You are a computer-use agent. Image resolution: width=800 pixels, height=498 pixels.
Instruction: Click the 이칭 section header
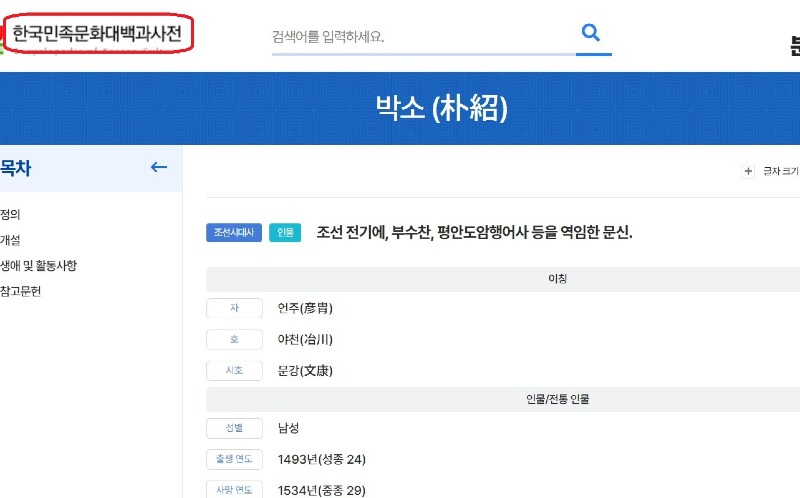(558, 280)
